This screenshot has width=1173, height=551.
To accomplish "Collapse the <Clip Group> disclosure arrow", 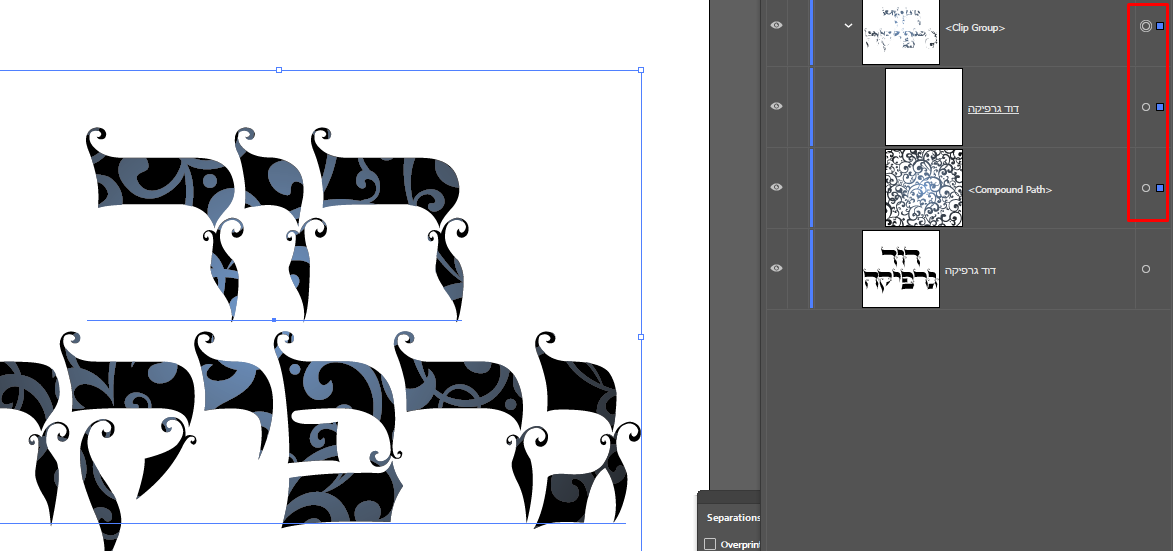I will pyautogui.click(x=848, y=25).
